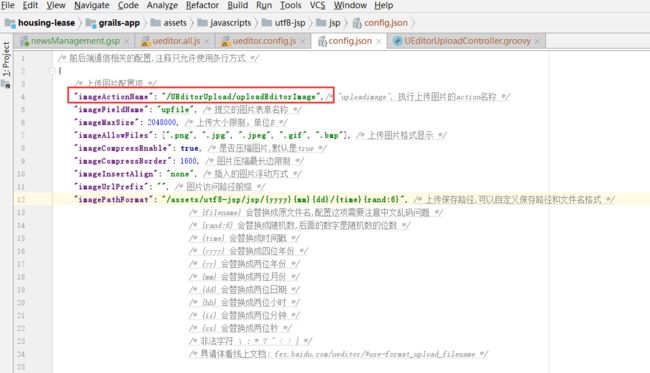This screenshot has width=650, height=373.
Task: Open the VCS menu
Action: pyautogui.click(x=318, y=5)
